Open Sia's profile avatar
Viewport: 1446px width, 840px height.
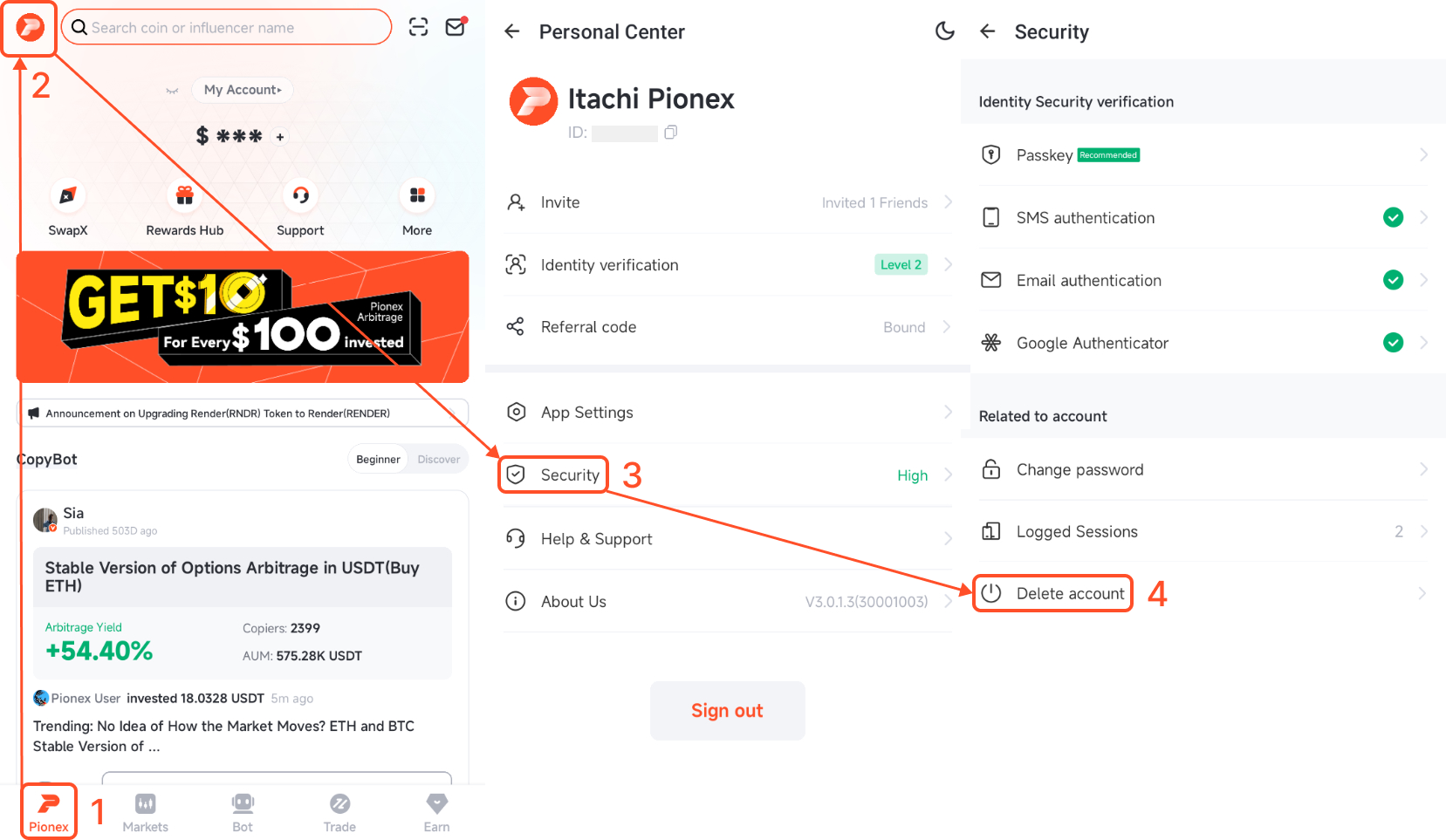point(45,520)
